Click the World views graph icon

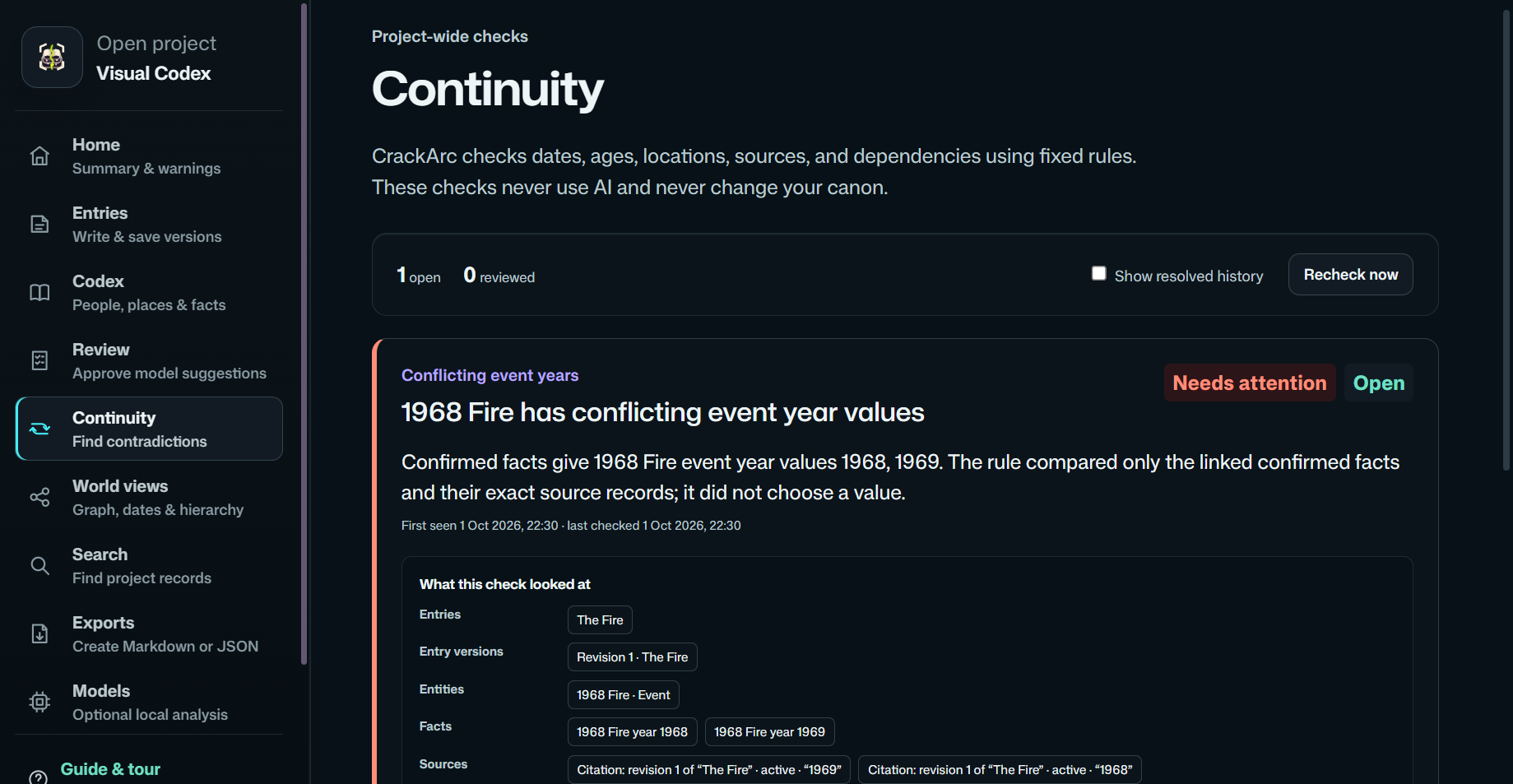[x=39, y=497]
